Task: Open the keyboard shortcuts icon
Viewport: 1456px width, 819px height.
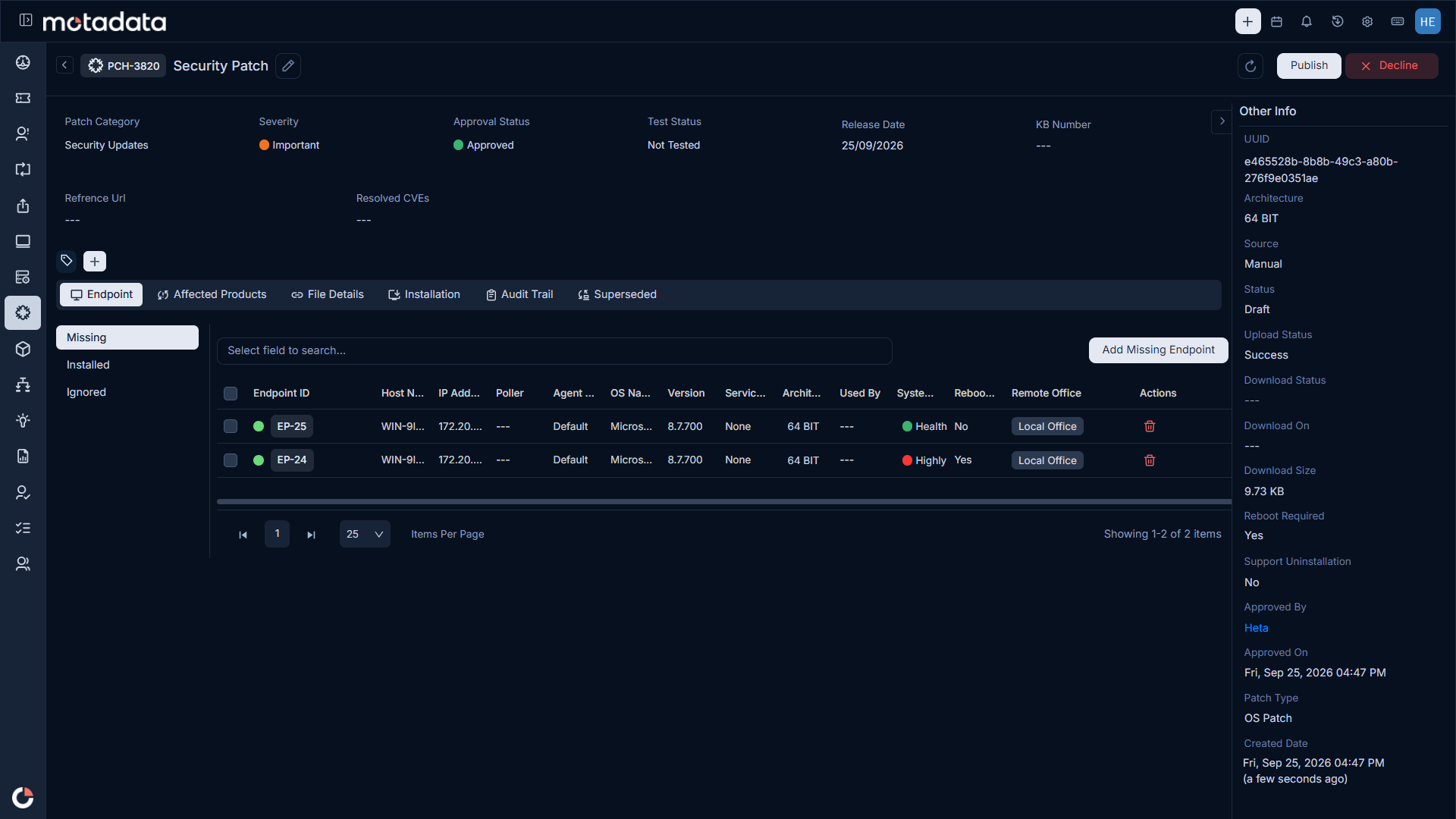Action: 1398,21
